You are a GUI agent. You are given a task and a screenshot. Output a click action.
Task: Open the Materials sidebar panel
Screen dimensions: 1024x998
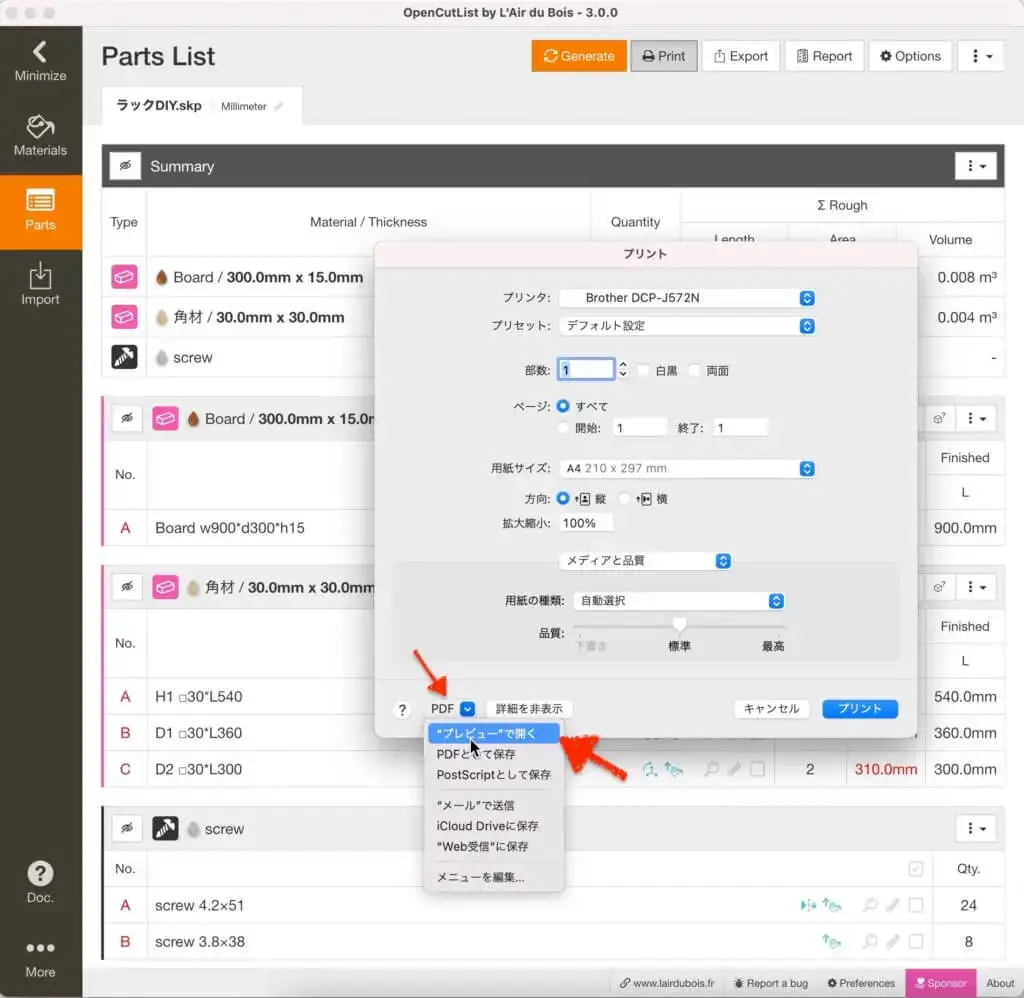point(40,137)
